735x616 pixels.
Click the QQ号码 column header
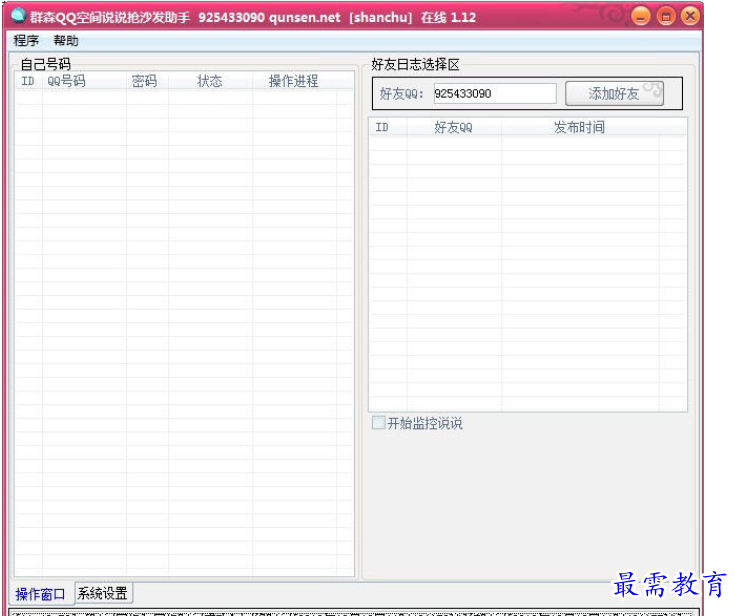(84, 81)
